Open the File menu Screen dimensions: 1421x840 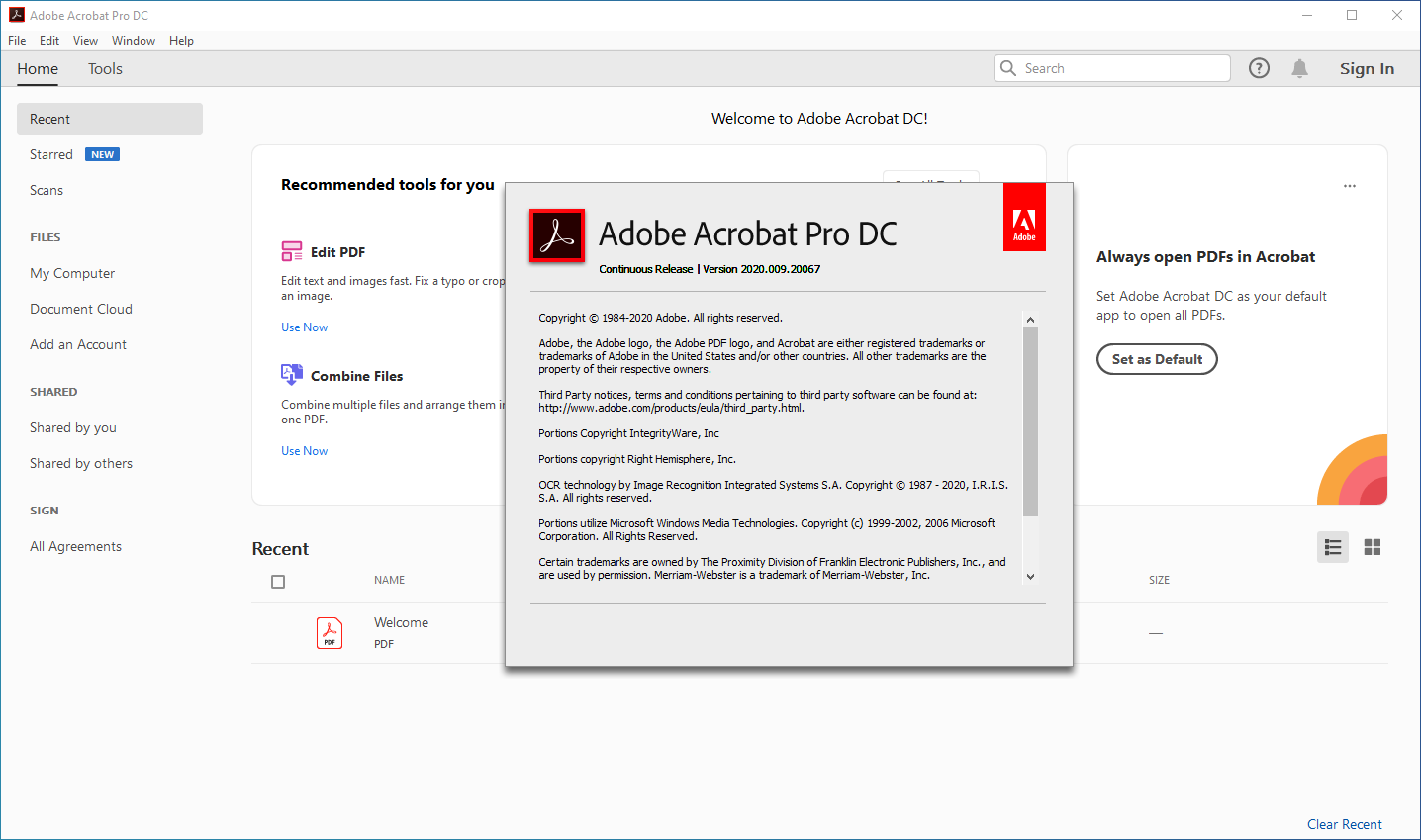[x=17, y=41]
